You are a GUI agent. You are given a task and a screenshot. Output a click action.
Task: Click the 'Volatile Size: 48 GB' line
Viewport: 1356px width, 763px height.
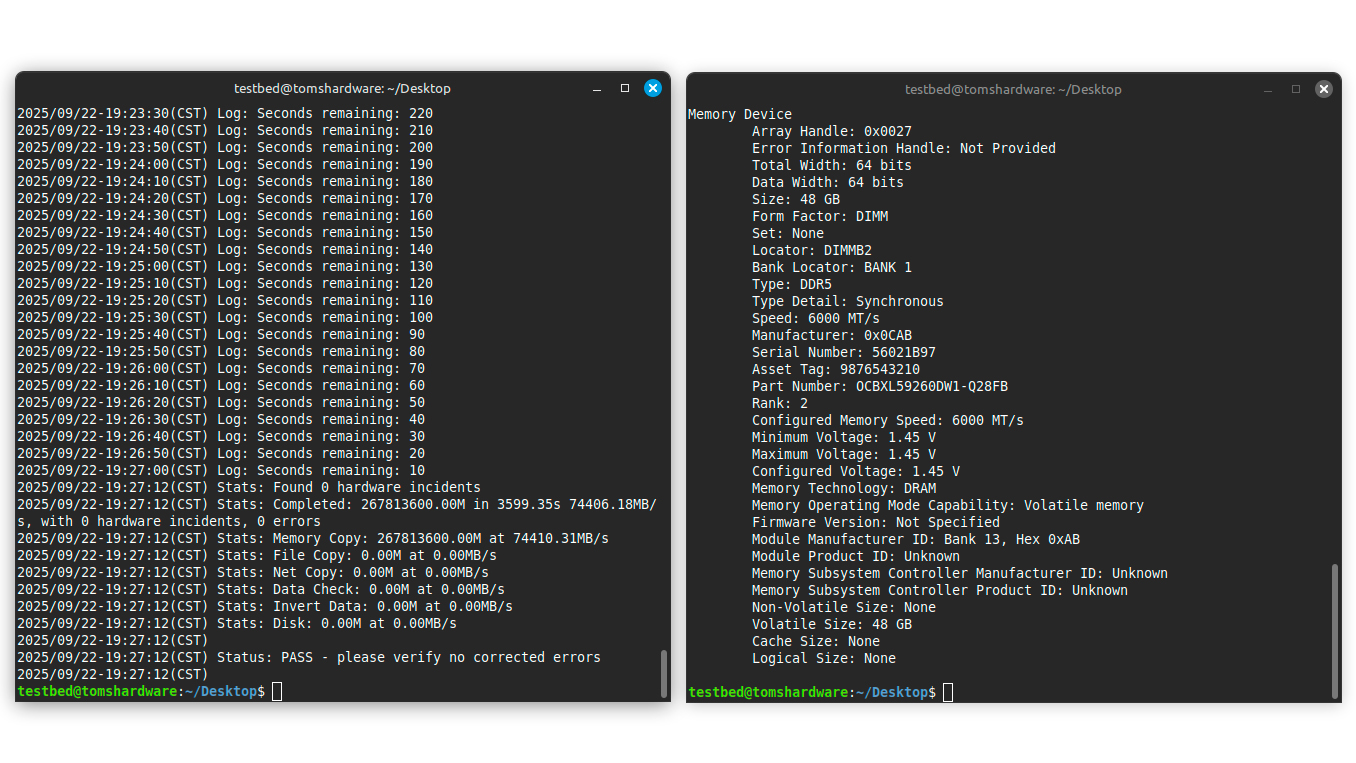point(832,624)
